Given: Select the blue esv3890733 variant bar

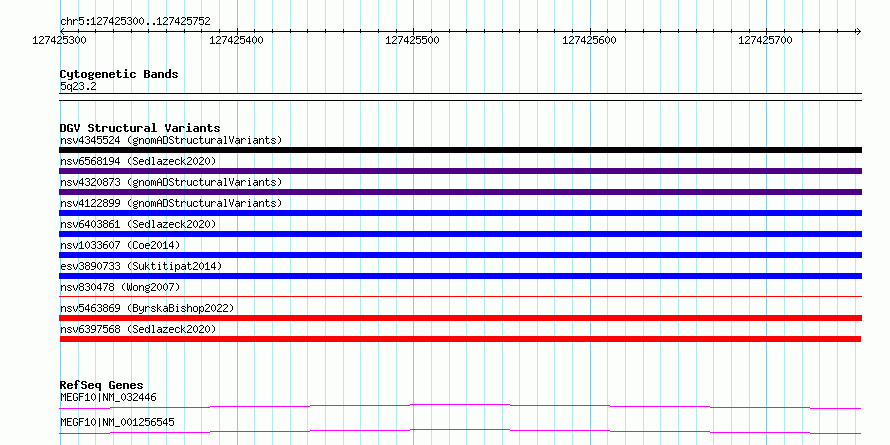Looking at the screenshot, I should pyautogui.click(x=460, y=276).
